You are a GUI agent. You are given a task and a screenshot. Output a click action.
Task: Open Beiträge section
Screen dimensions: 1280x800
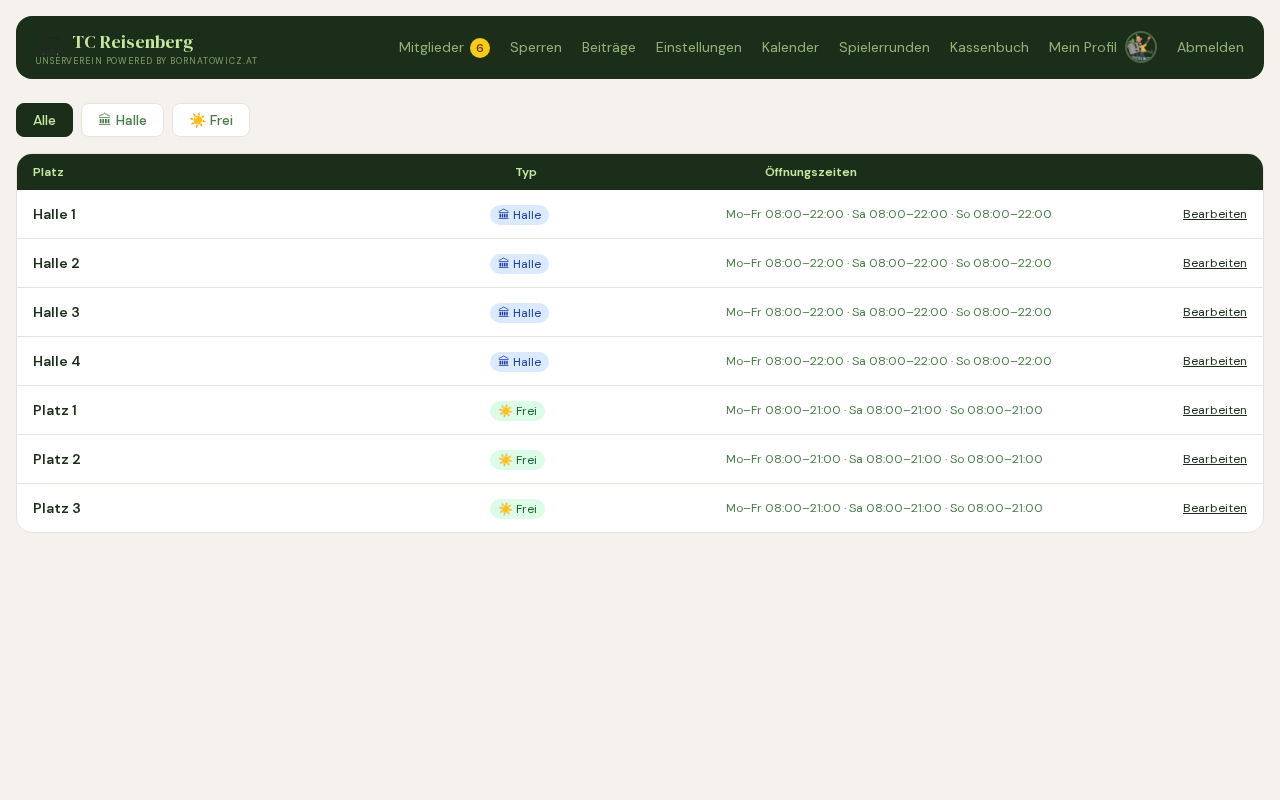609,47
